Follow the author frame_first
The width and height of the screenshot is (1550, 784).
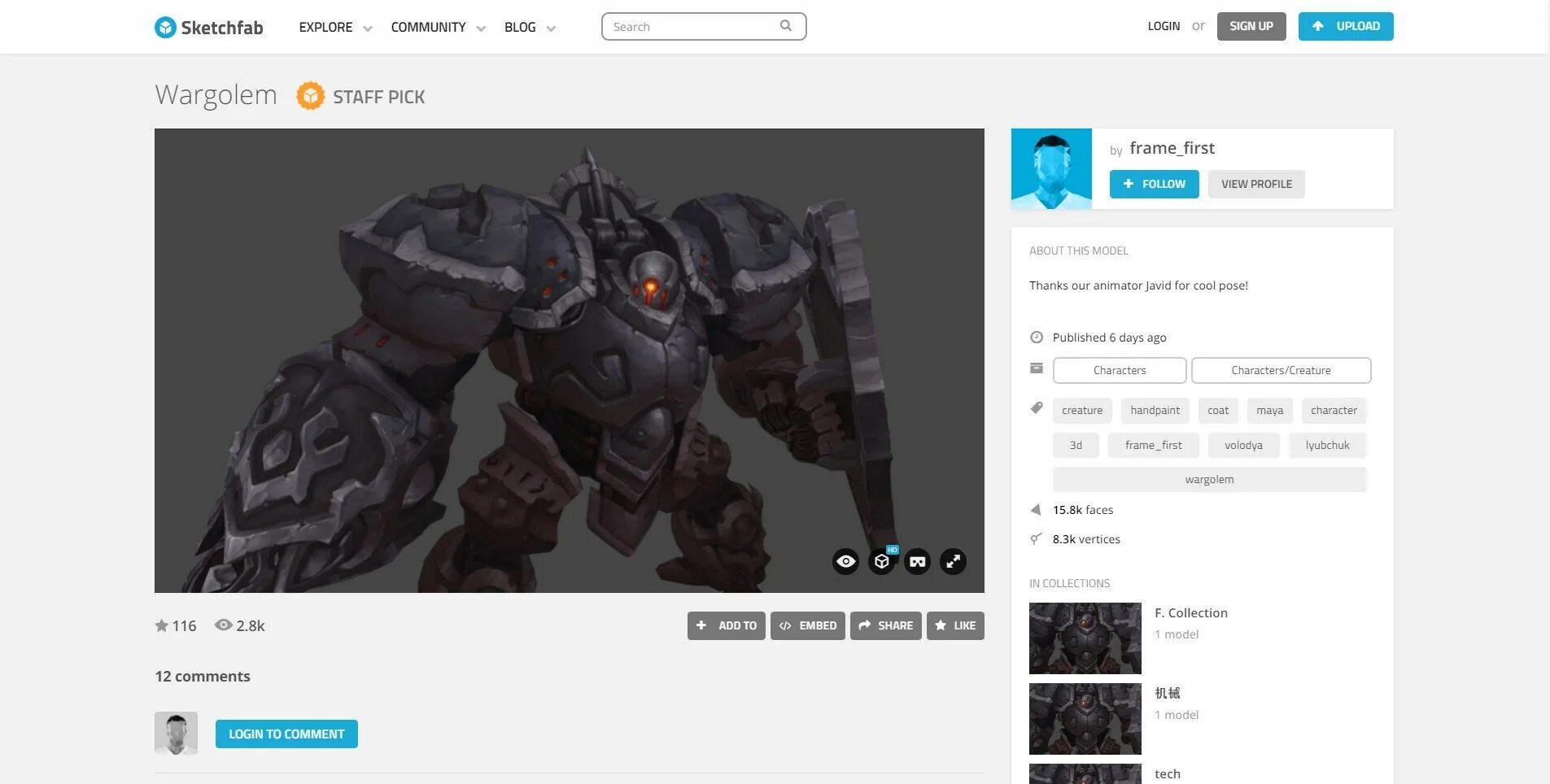(1154, 184)
